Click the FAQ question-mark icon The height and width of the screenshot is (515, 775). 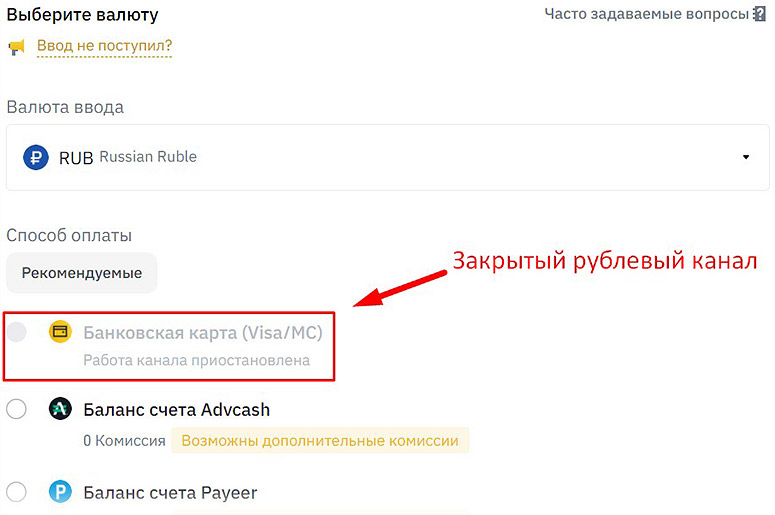point(759,14)
